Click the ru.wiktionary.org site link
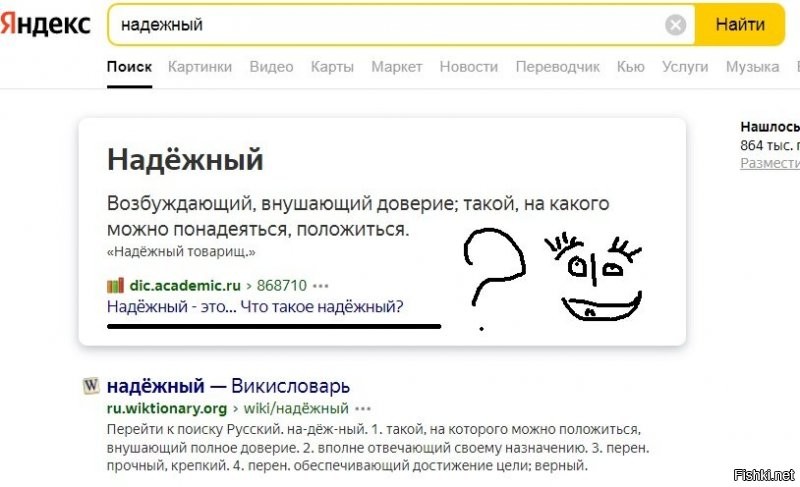800x487 pixels. coord(167,408)
